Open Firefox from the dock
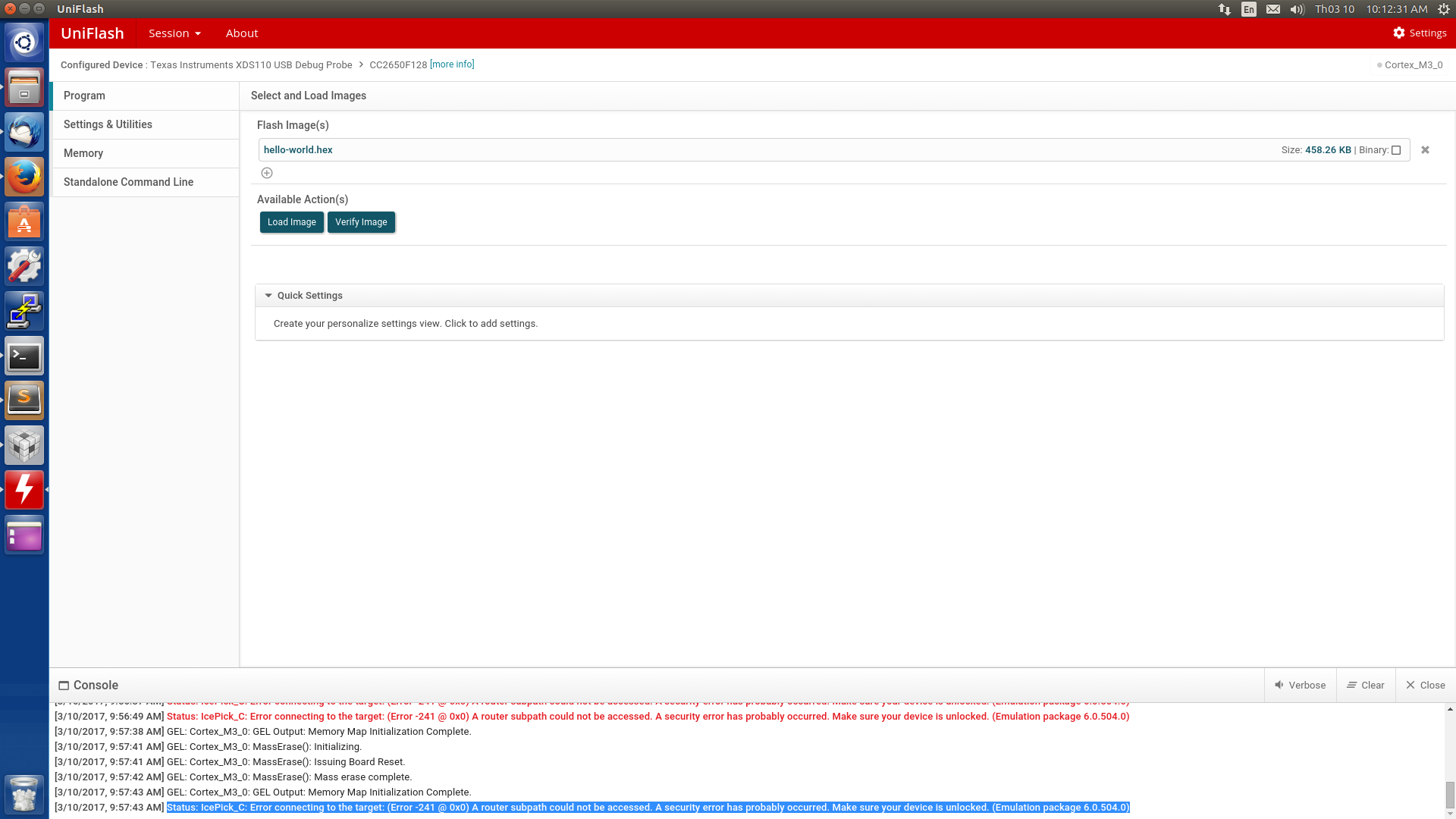Viewport: 1456px width, 819px height. coord(24,177)
